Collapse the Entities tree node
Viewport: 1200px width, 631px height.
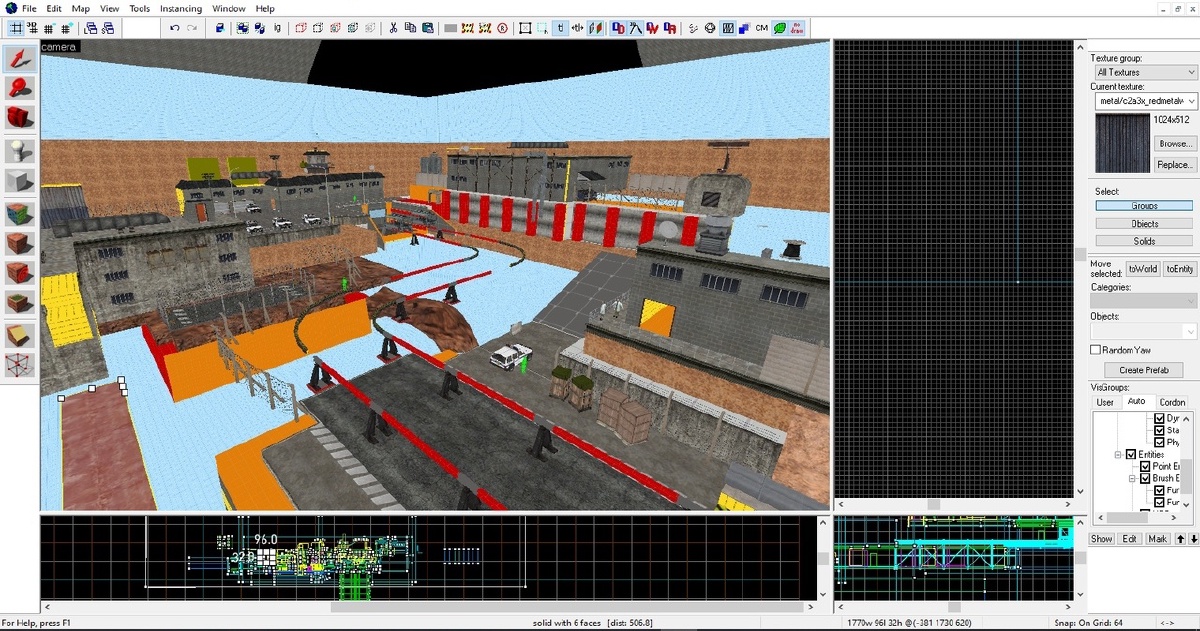pyautogui.click(x=1119, y=455)
